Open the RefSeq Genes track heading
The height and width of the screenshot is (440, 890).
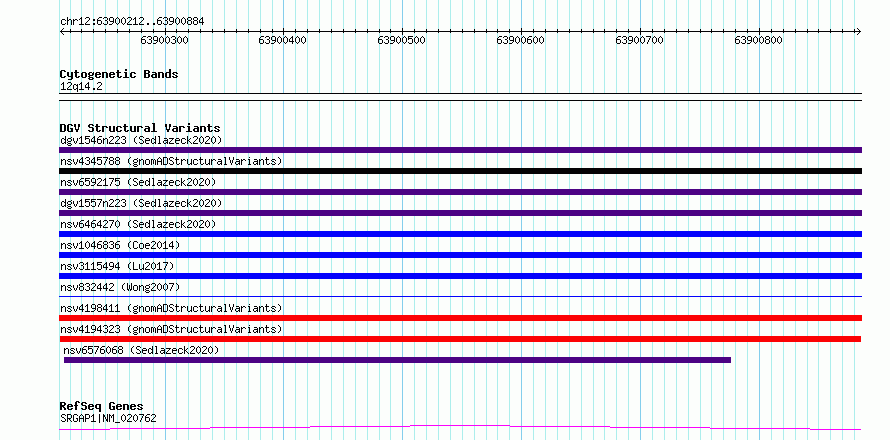[x=102, y=407]
